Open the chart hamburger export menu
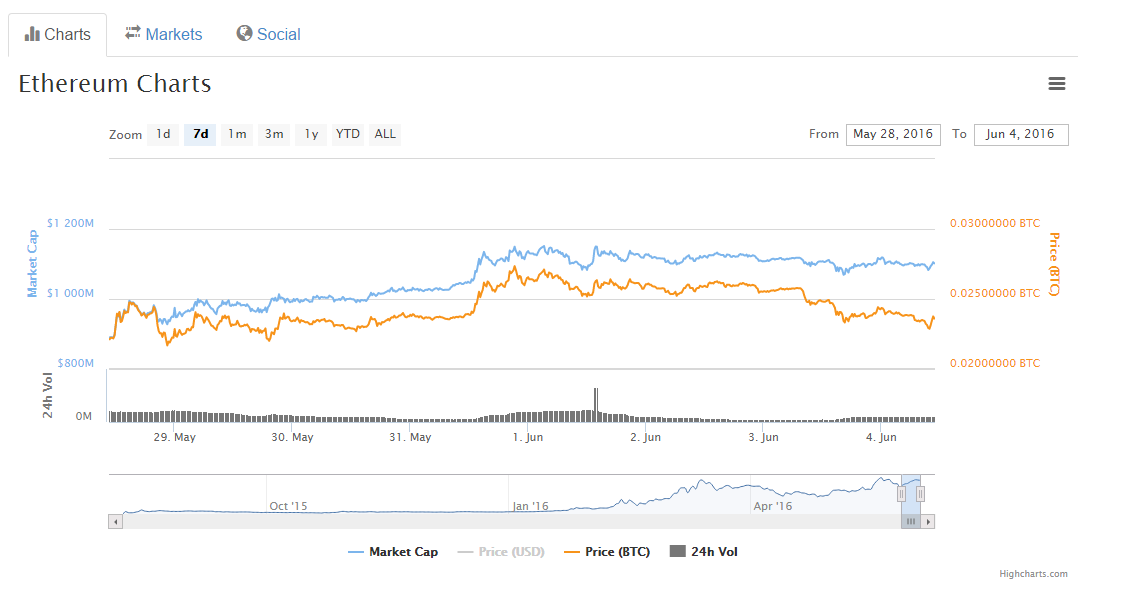The height and width of the screenshot is (602, 1132). [1056, 84]
